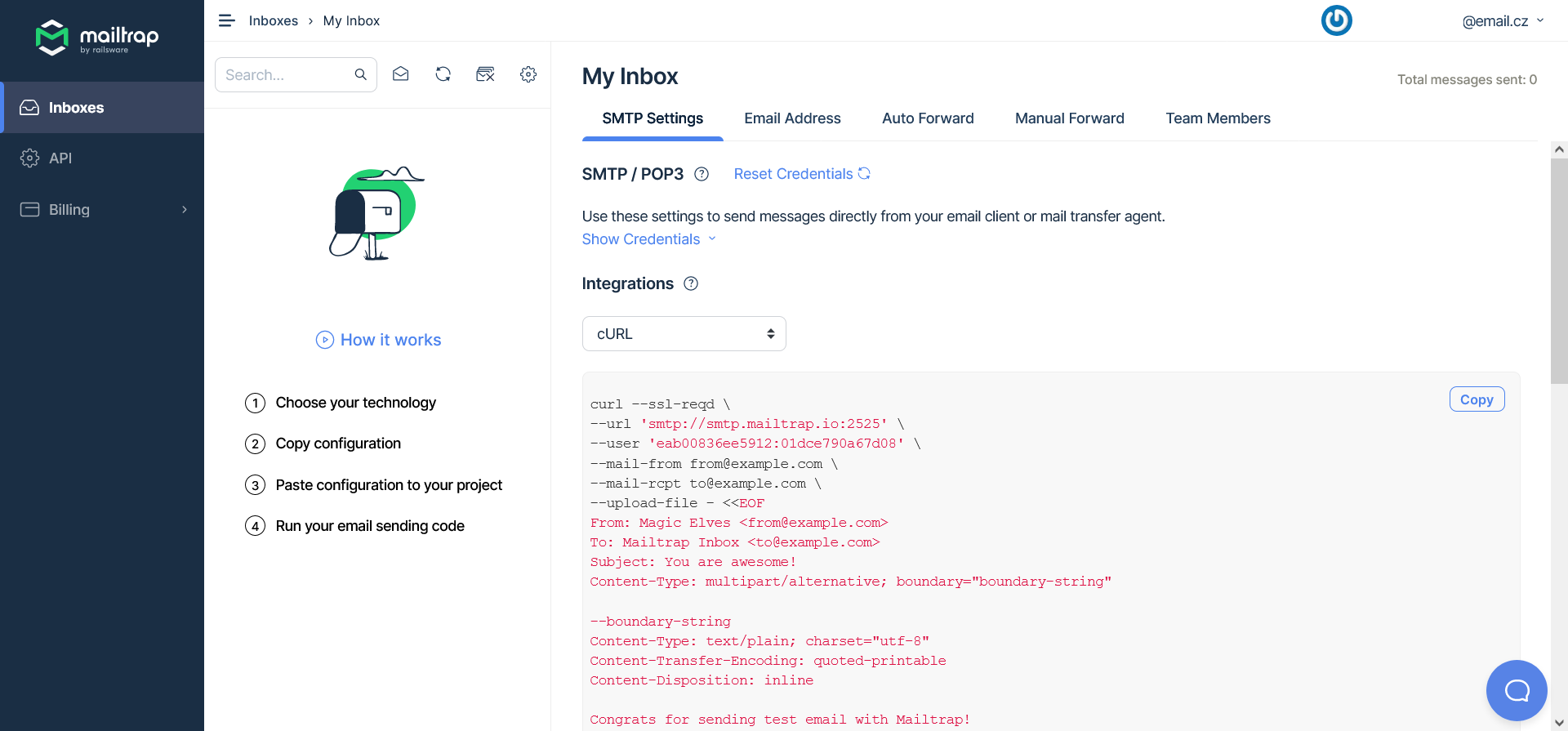The width and height of the screenshot is (1568, 731).
Task: Click the My Inbox heading
Action: (x=630, y=76)
